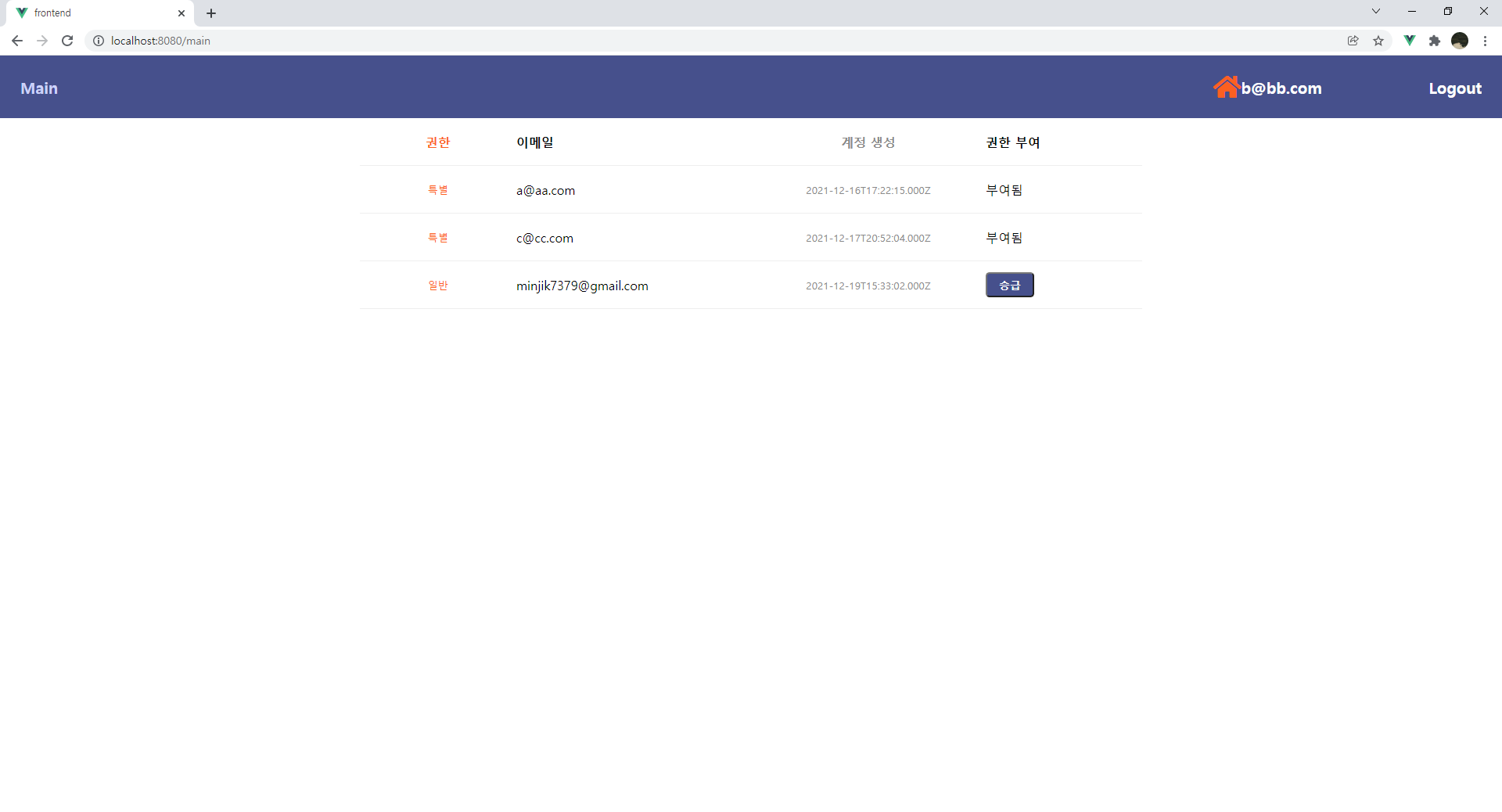Open the share menu in the browser toolbar
Image resolution: width=1502 pixels, height=812 pixels.
pos(1354,41)
